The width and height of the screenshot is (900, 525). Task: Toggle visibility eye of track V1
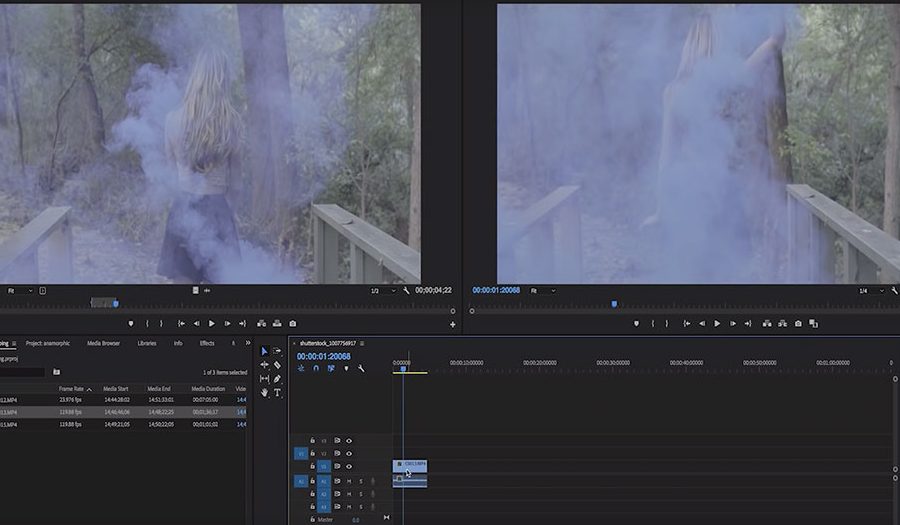[349, 466]
